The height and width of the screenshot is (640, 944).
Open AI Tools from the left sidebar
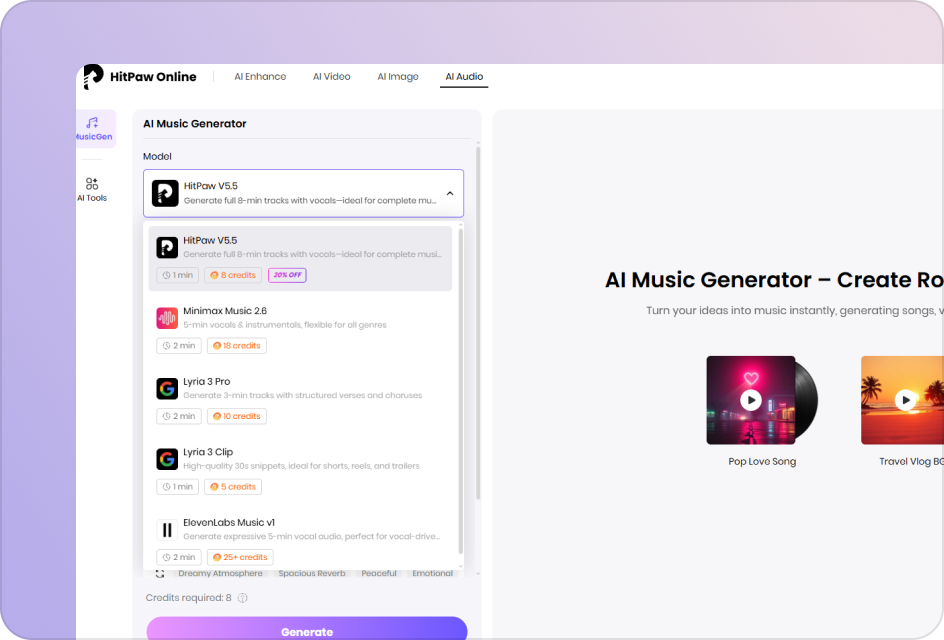point(91,189)
